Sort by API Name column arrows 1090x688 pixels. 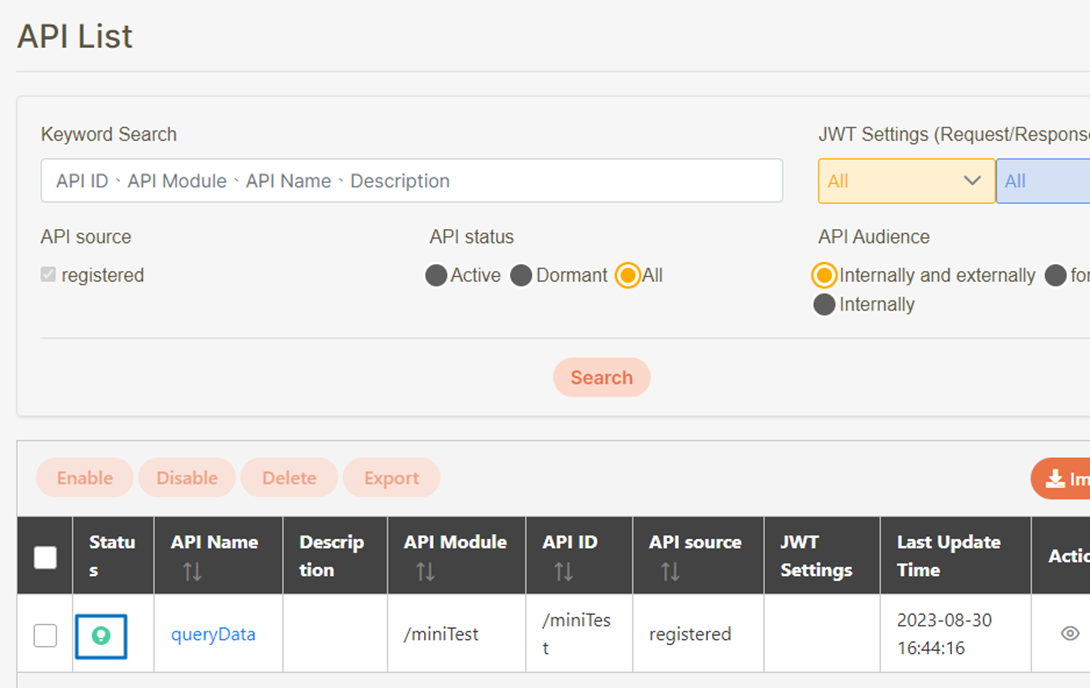tap(192, 572)
